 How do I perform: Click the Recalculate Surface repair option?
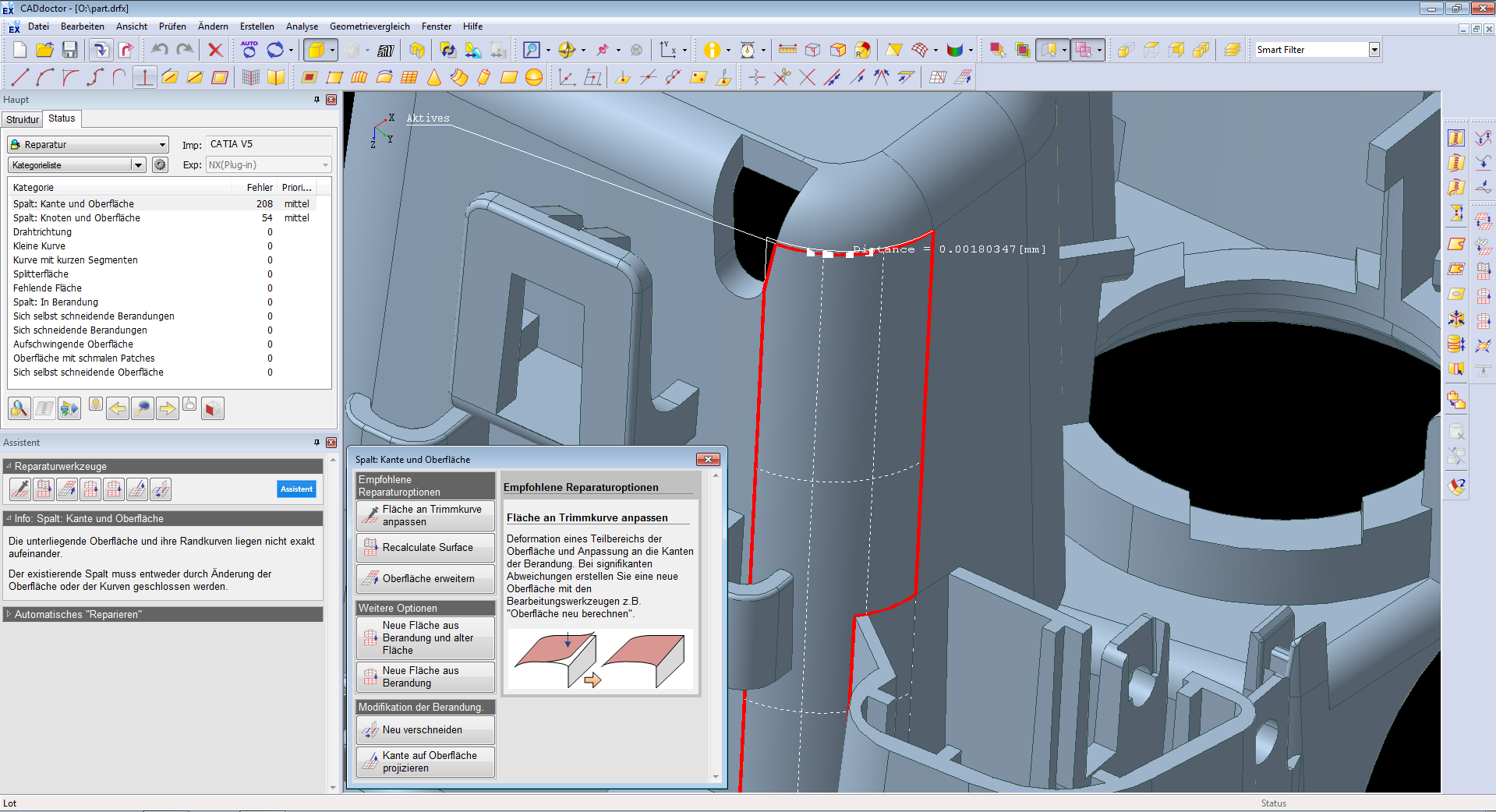426,548
